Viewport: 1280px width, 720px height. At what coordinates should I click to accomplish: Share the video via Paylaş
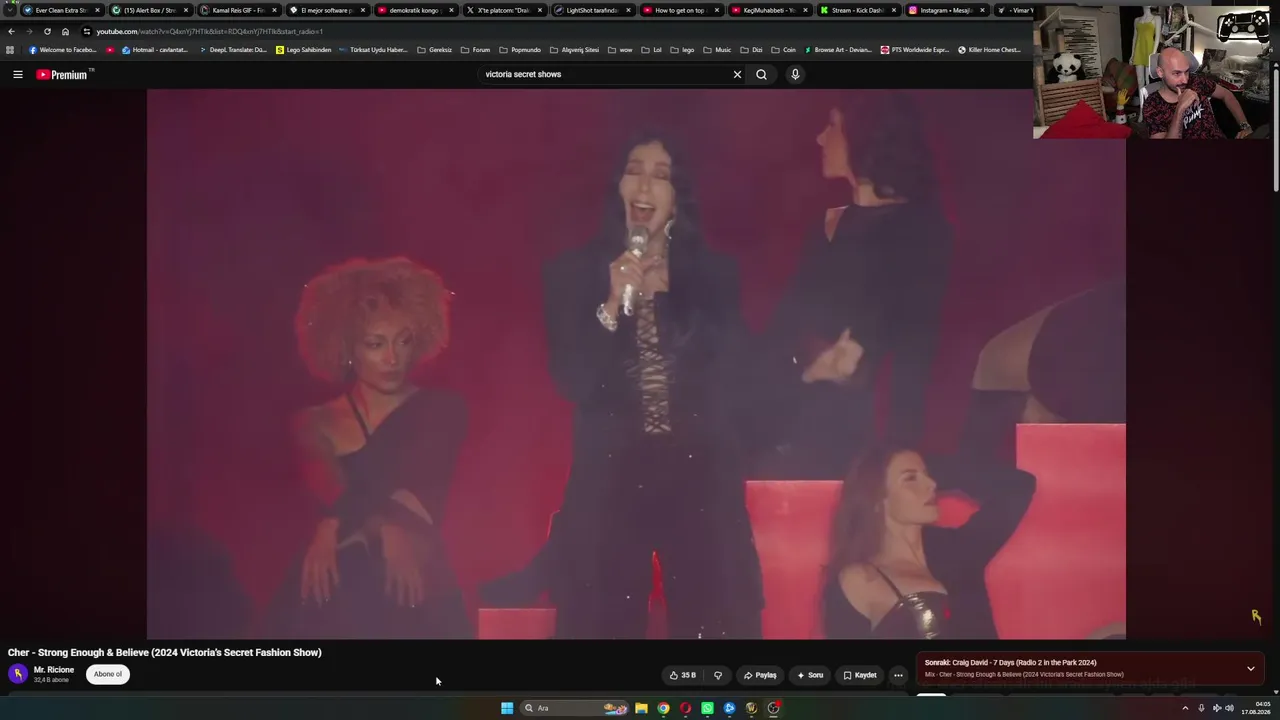tap(760, 675)
